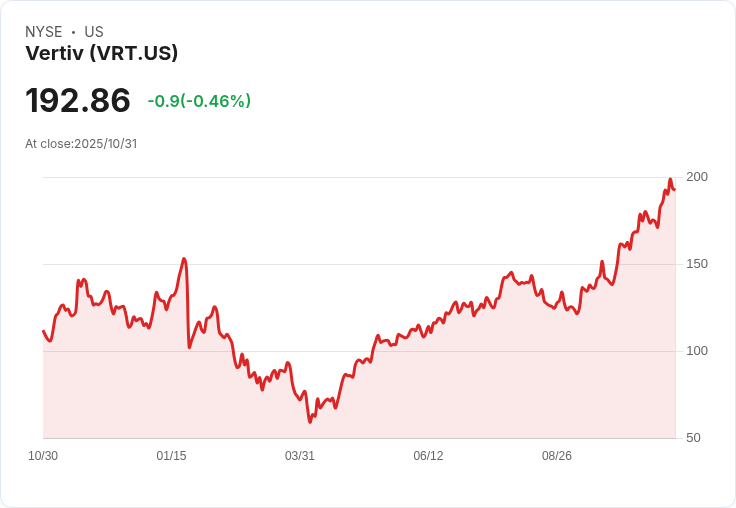Click the NYSE exchange label
The image size is (736, 508).
[x=44, y=32]
